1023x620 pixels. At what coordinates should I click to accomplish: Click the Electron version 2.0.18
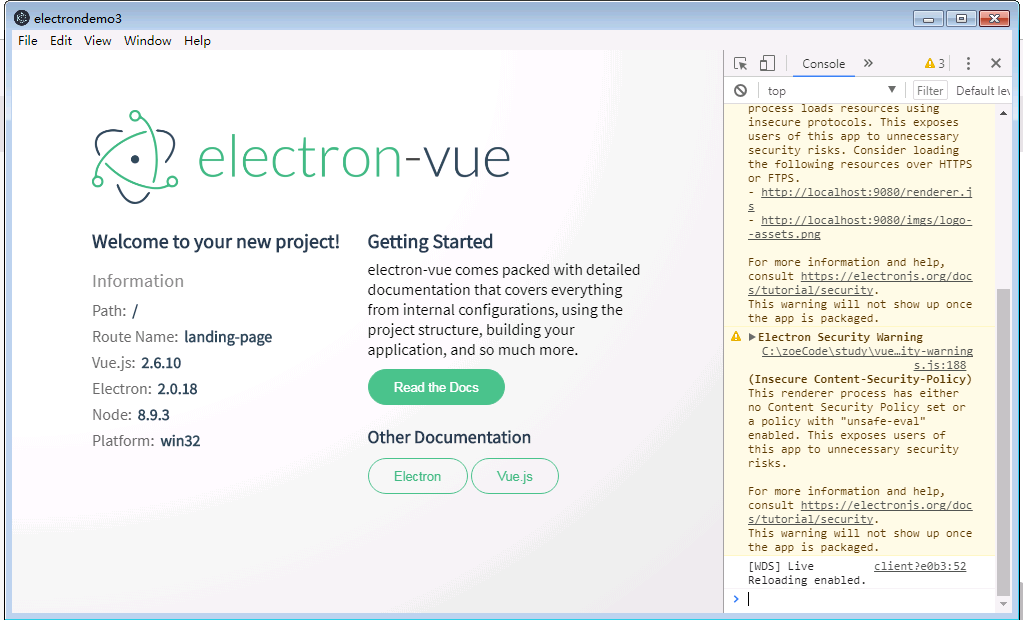(x=177, y=389)
